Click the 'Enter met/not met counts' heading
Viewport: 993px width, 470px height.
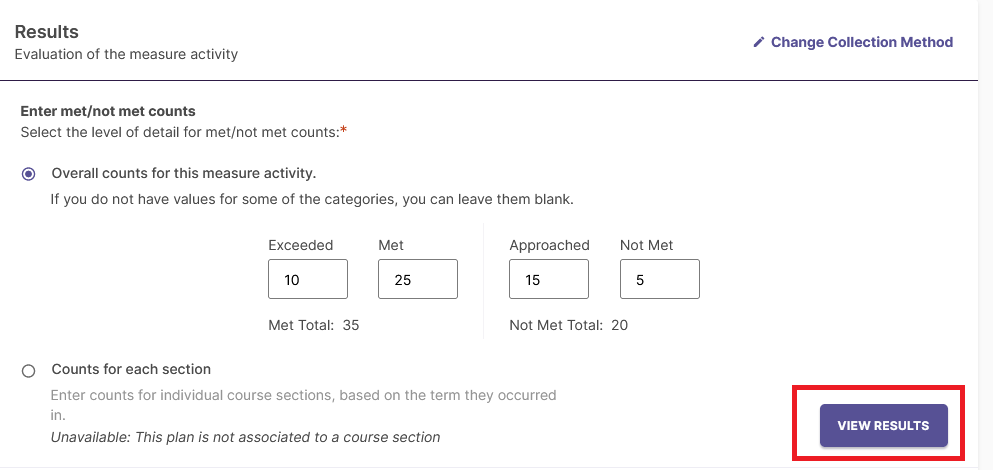point(108,111)
